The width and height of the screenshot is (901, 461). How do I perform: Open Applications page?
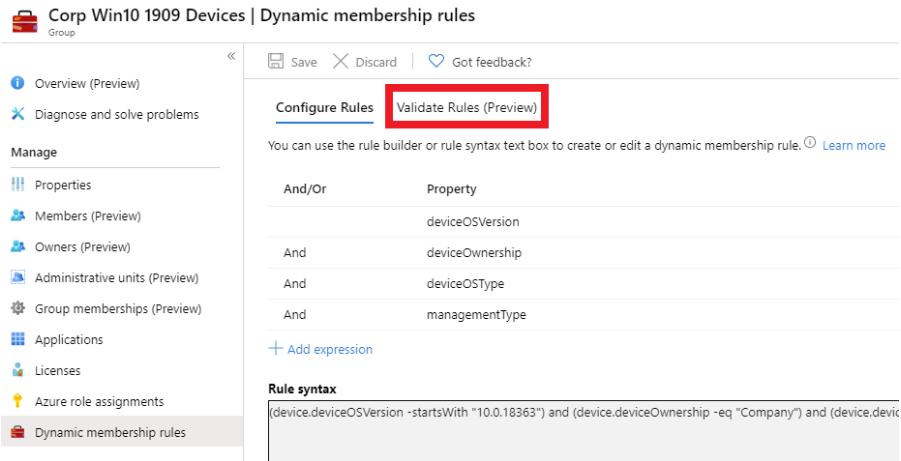click(69, 340)
